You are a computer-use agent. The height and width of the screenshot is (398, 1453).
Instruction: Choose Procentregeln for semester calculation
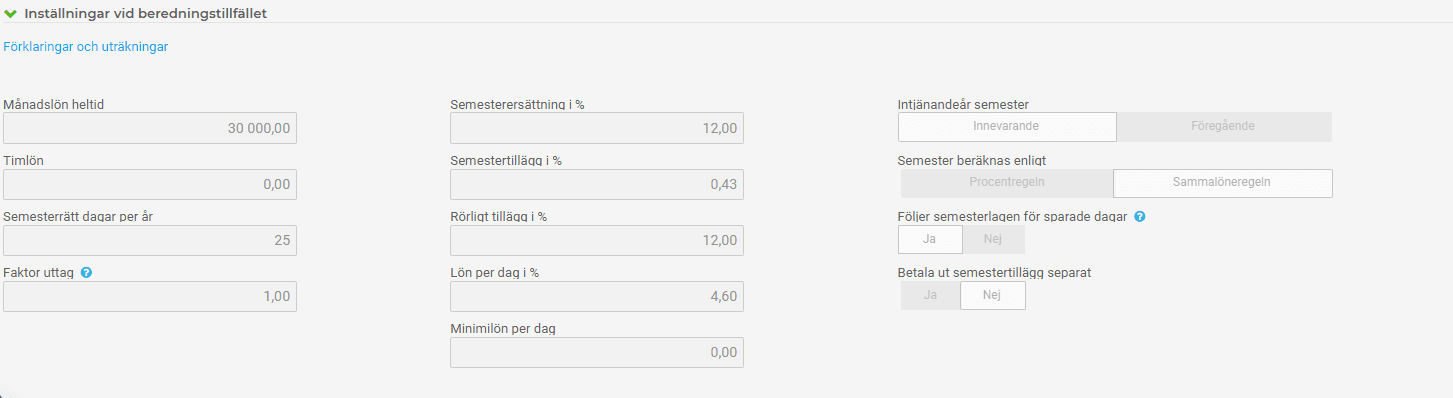tap(1007, 183)
